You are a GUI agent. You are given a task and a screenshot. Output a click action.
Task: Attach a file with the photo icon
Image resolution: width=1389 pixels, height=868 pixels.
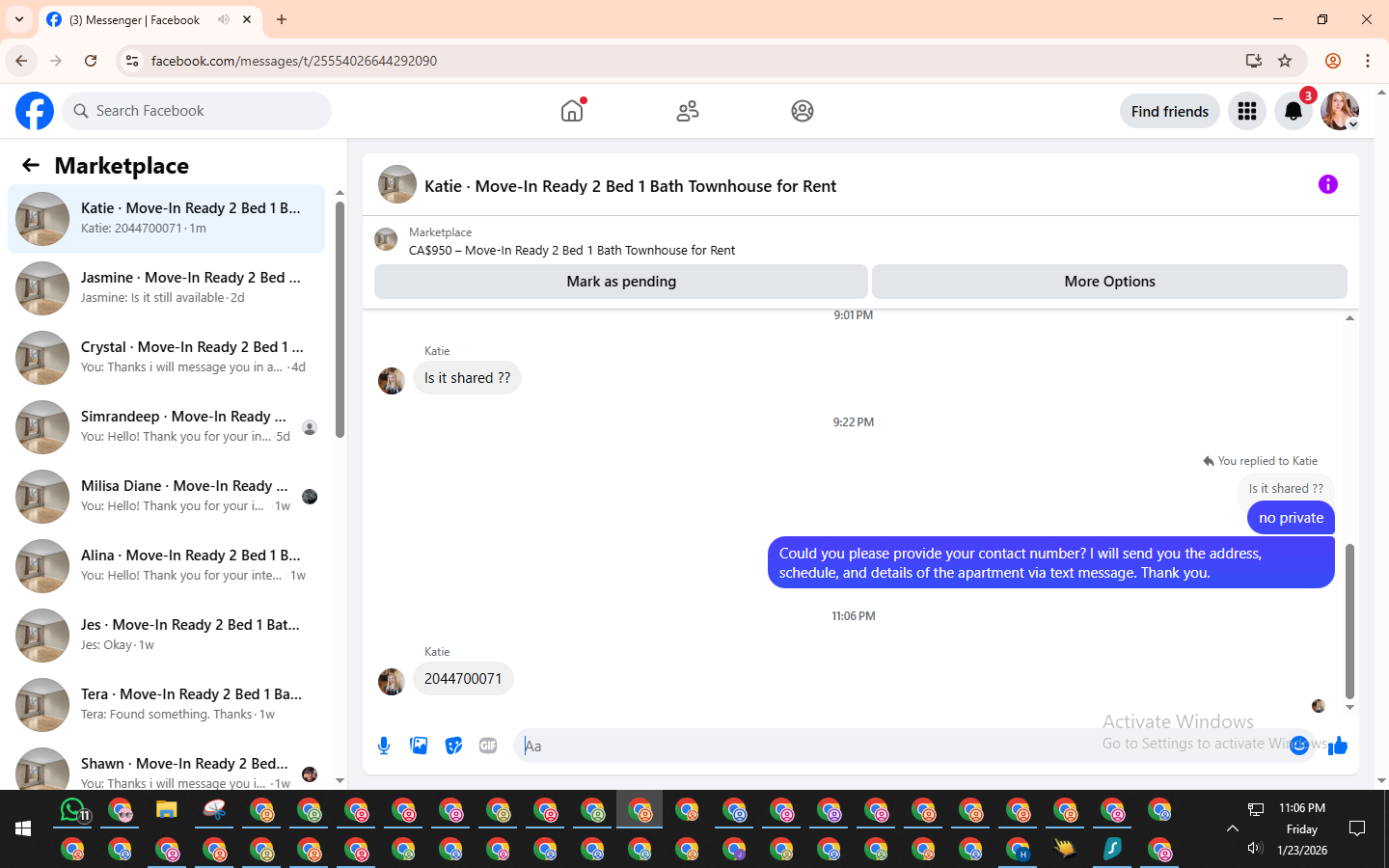click(x=419, y=746)
